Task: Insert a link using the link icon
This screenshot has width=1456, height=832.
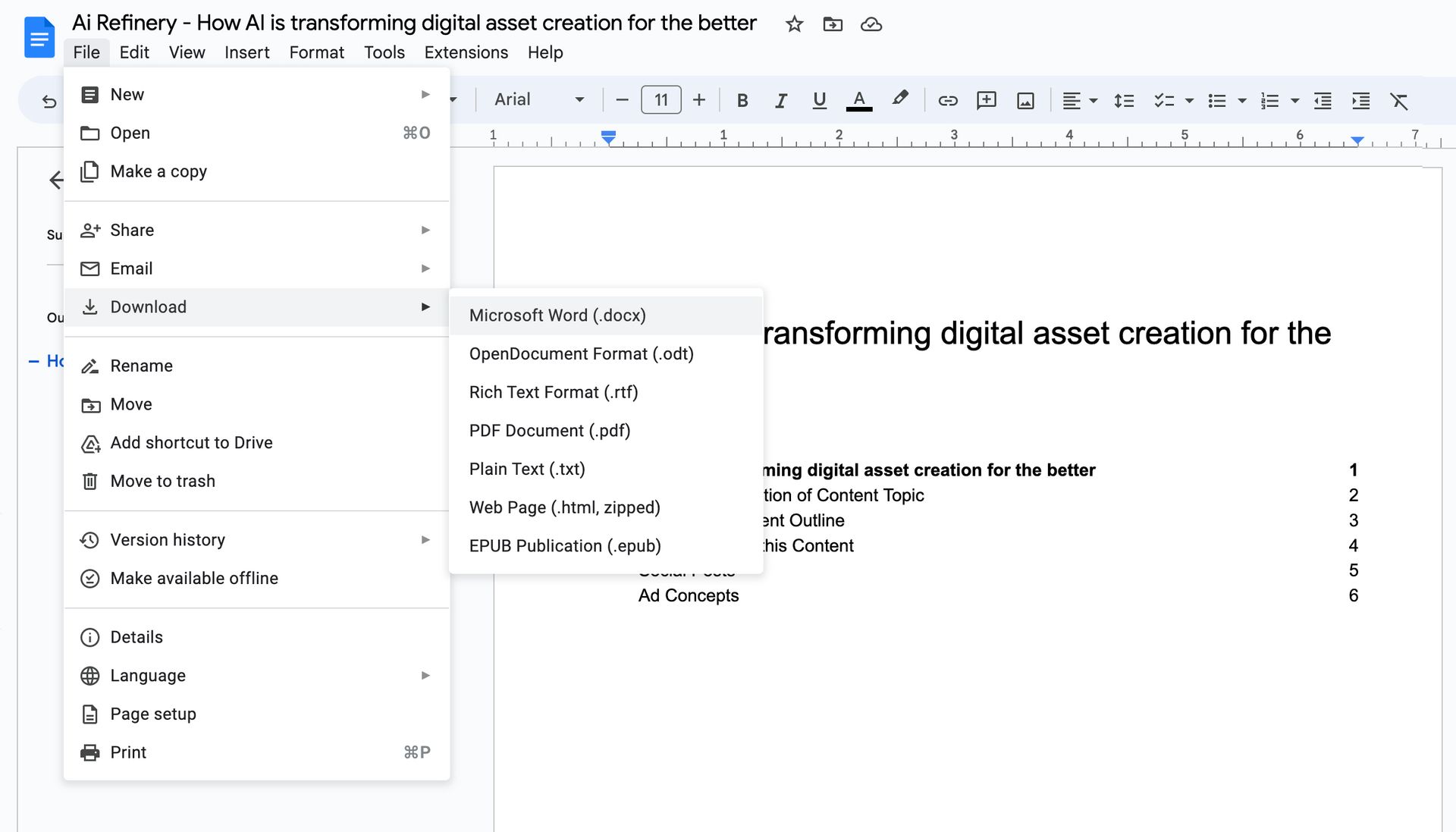Action: [x=947, y=99]
